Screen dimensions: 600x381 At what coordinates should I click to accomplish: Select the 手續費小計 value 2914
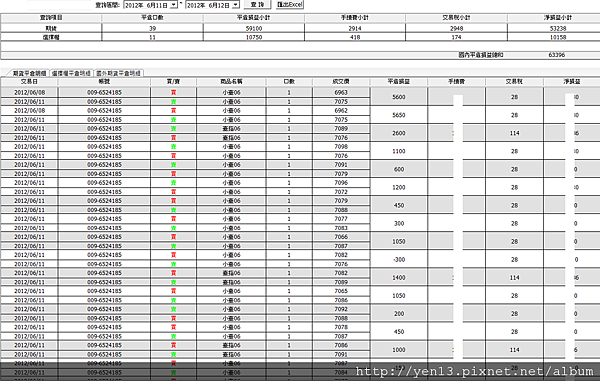[355, 28]
